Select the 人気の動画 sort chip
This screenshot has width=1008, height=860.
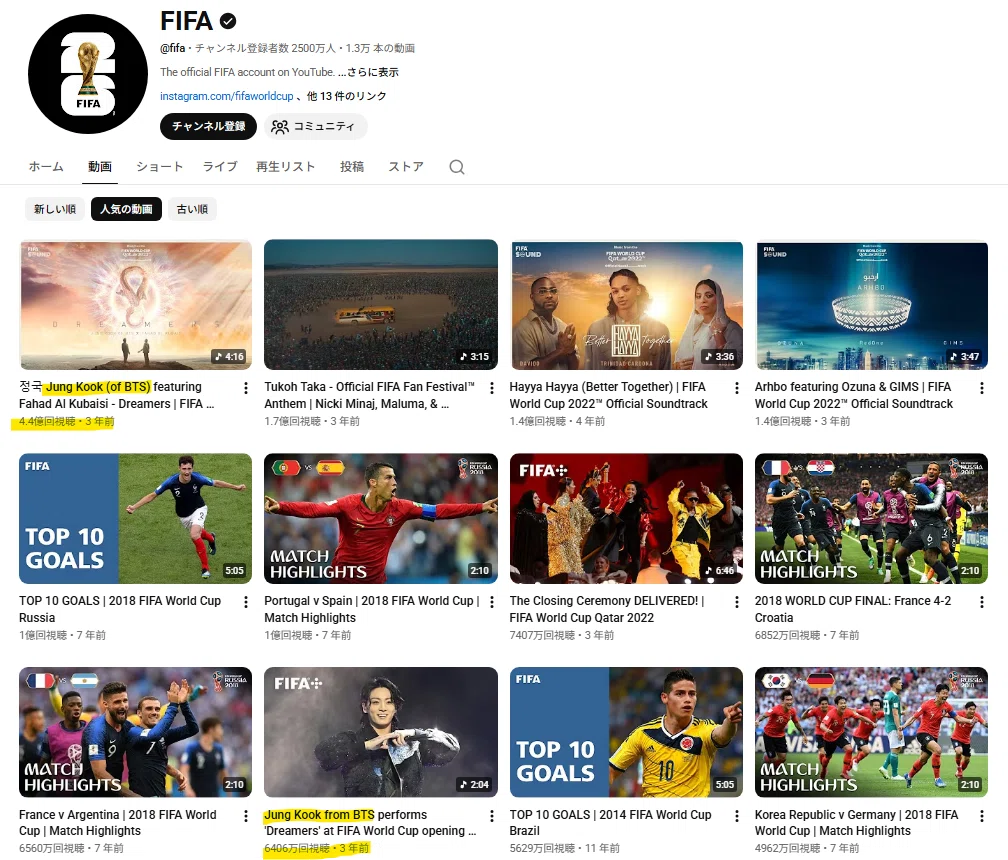[x=126, y=209]
